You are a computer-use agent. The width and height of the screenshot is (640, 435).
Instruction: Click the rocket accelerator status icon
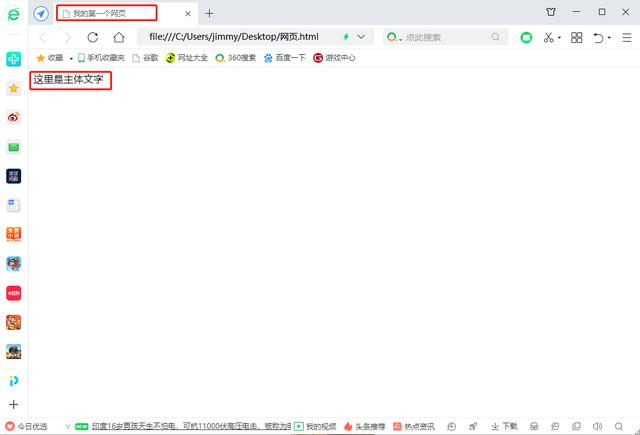[x=473, y=426]
